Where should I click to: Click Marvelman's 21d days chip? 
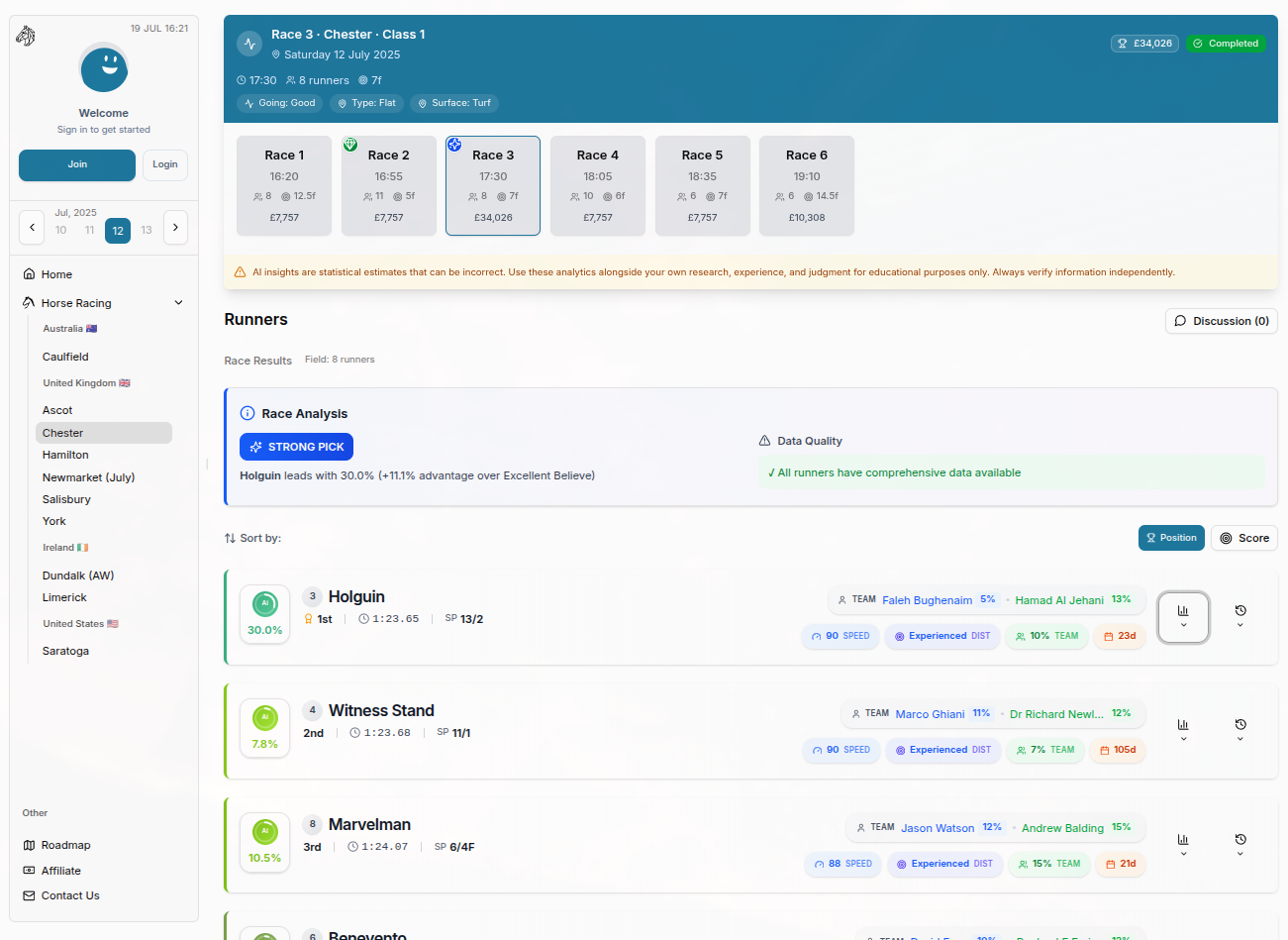pos(1121,864)
